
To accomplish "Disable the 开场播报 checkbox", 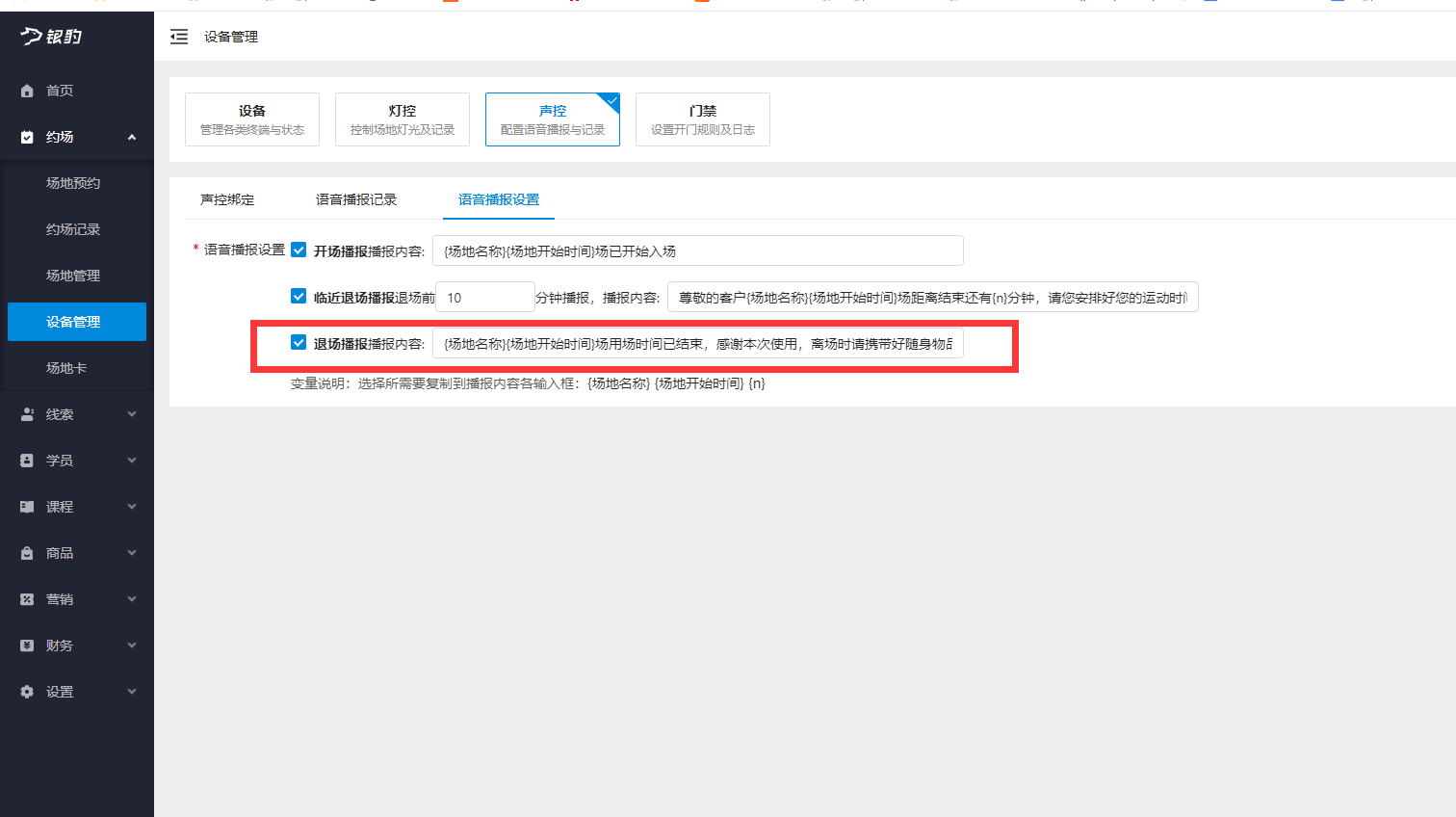I will (299, 250).
